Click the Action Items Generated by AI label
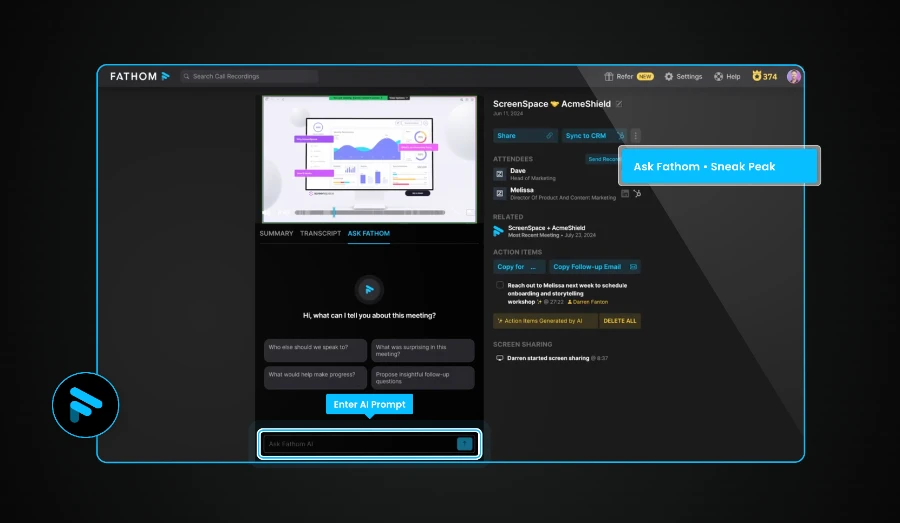 pyautogui.click(x=545, y=321)
